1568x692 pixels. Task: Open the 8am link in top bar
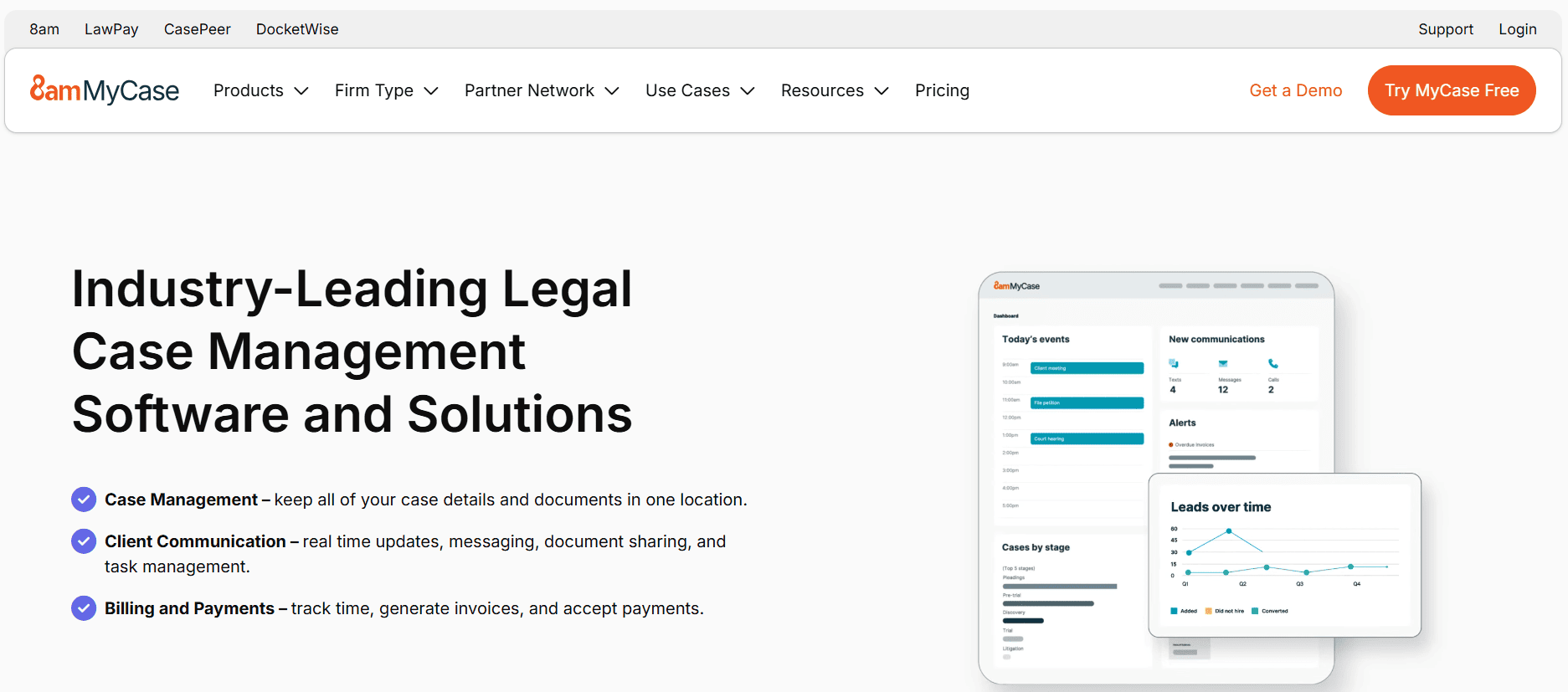click(x=44, y=29)
